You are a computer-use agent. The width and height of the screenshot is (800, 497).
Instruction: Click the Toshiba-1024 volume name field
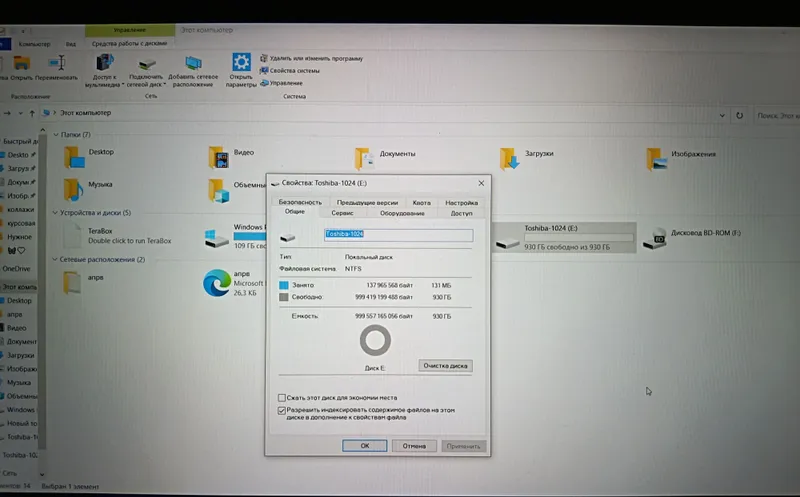(x=398, y=234)
